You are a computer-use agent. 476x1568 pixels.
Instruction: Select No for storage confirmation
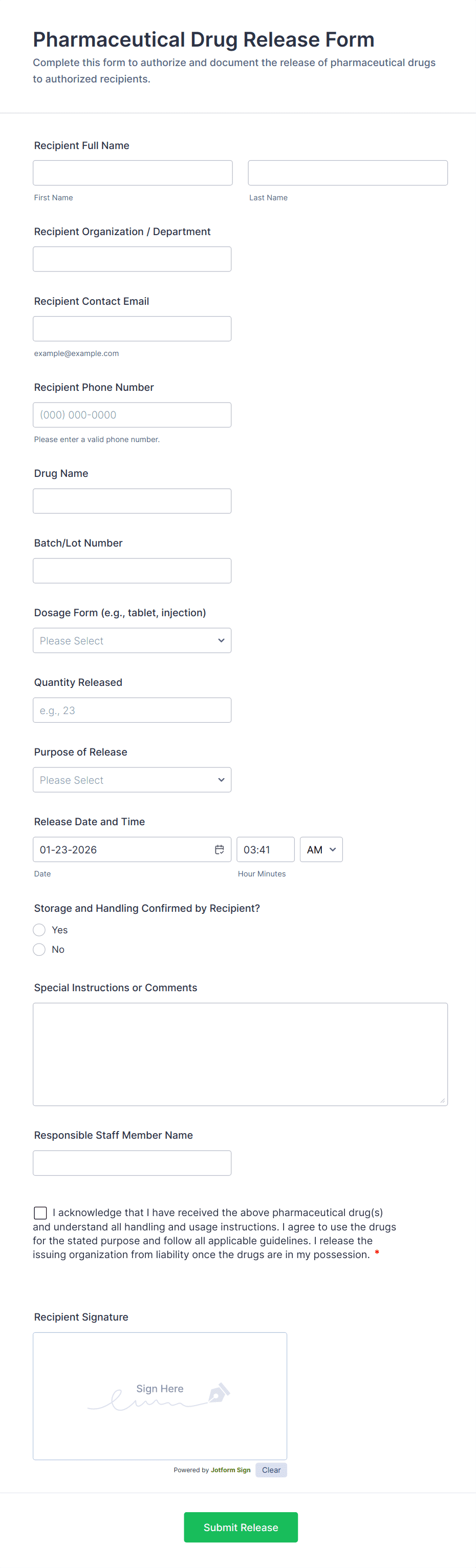pyautogui.click(x=39, y=949)
